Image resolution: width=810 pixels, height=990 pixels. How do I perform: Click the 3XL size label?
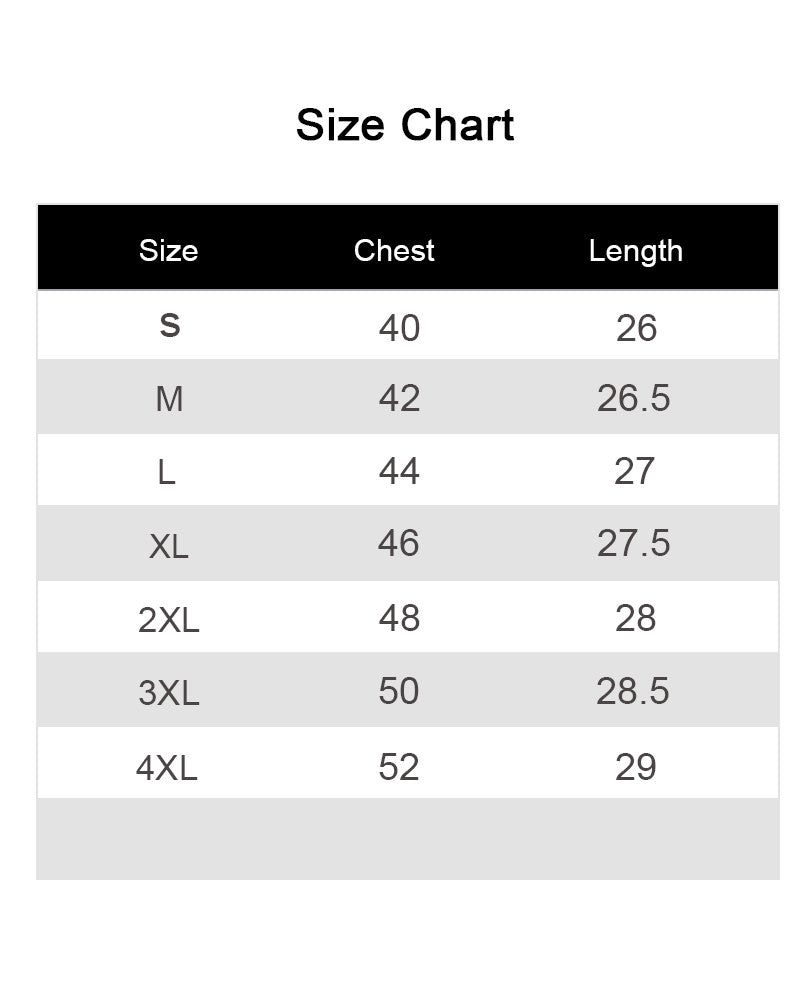tap(169, 693)
